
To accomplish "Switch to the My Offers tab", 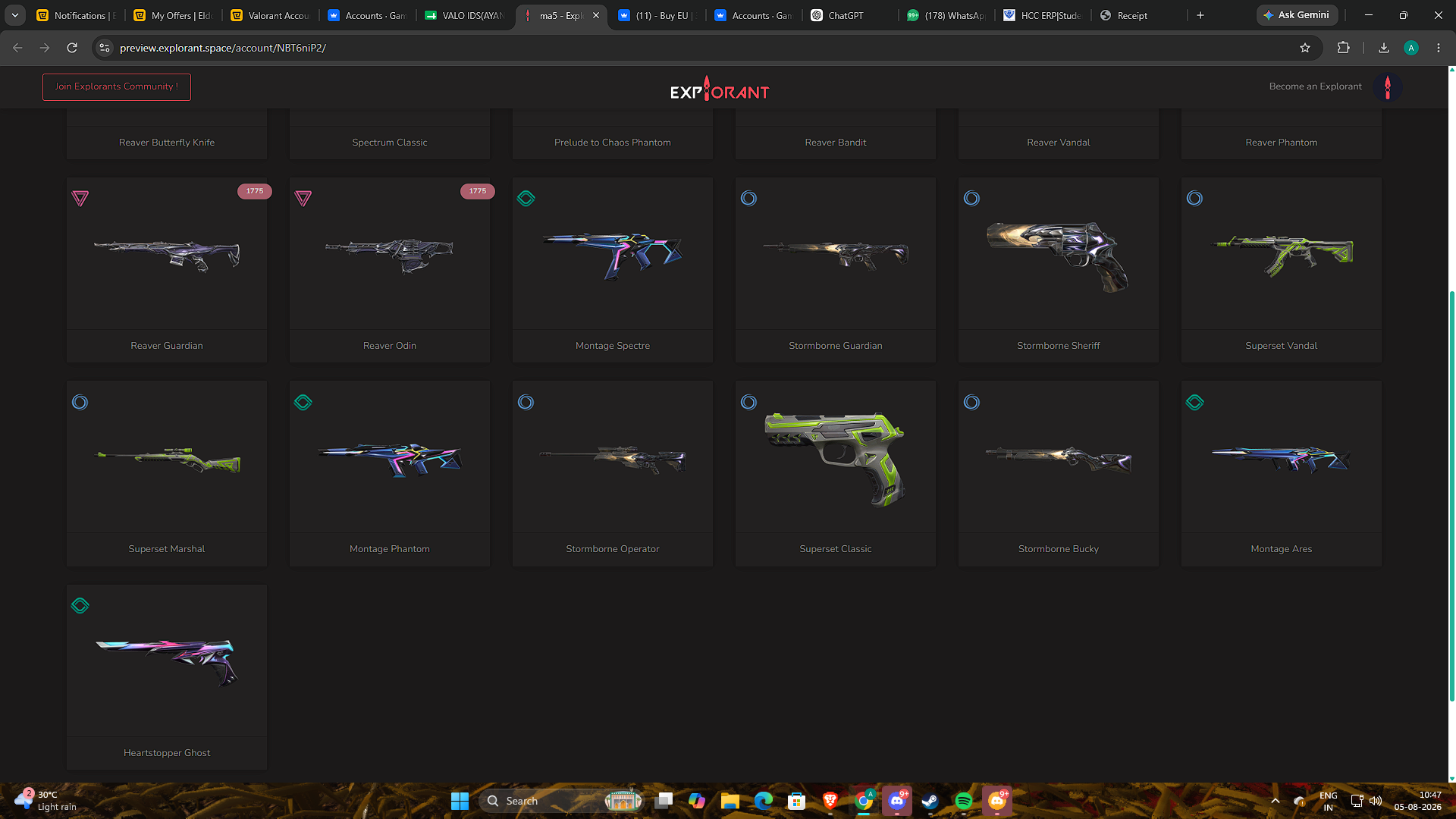I will [x=174, y=15].
